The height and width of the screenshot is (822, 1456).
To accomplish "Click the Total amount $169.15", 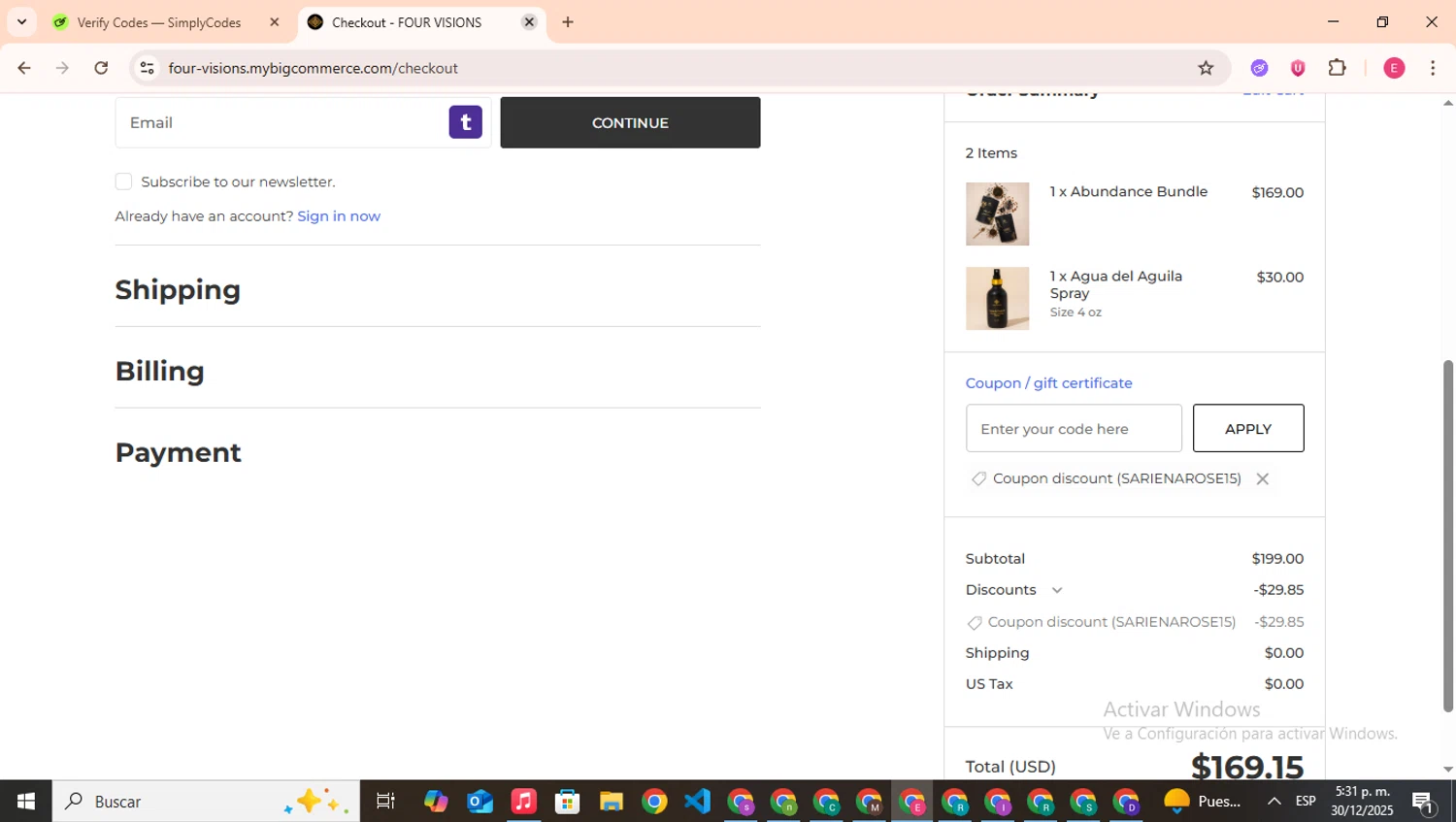I will pyautogui.click(x=1247, y=767).
